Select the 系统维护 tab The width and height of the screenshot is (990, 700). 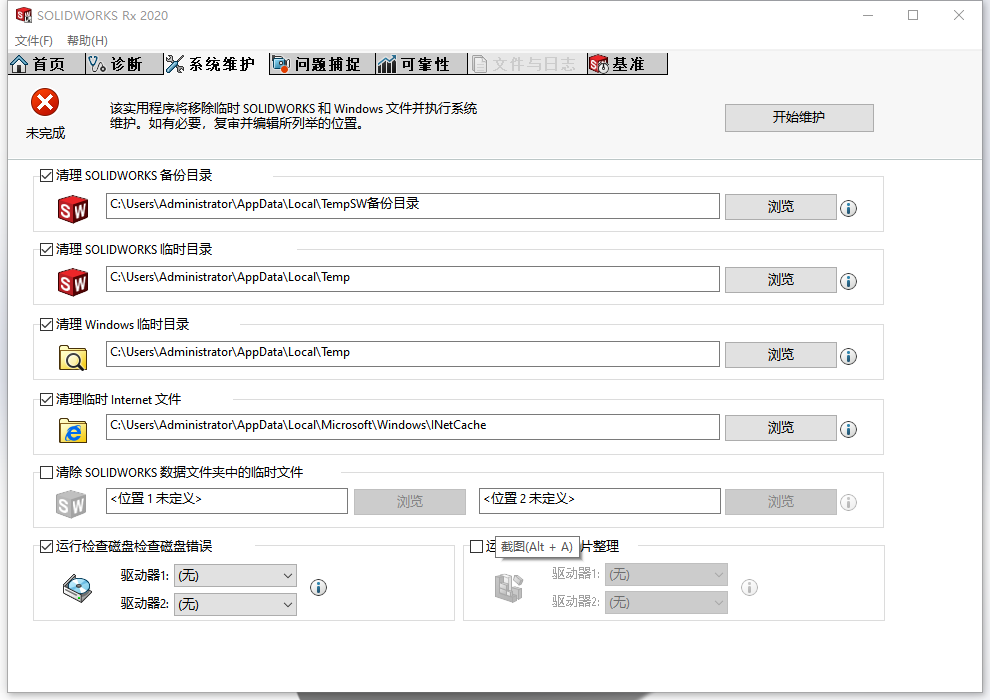point(215,64)
